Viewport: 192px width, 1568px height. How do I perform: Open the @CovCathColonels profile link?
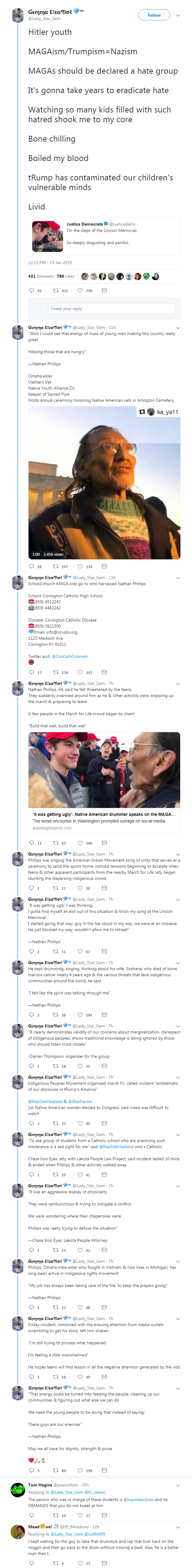pyautogui.click(x=69, y=656)
